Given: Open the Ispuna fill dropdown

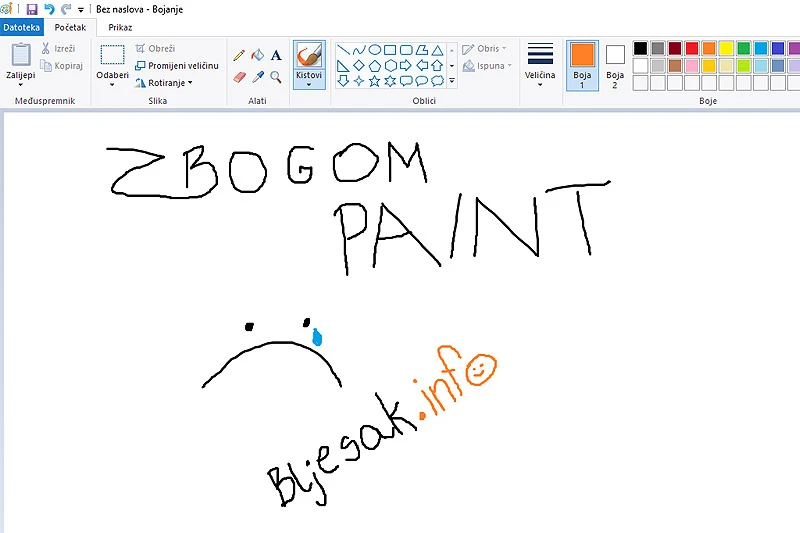Looking at the screenshot, I should pyautogui.click(x=487, y=66).
